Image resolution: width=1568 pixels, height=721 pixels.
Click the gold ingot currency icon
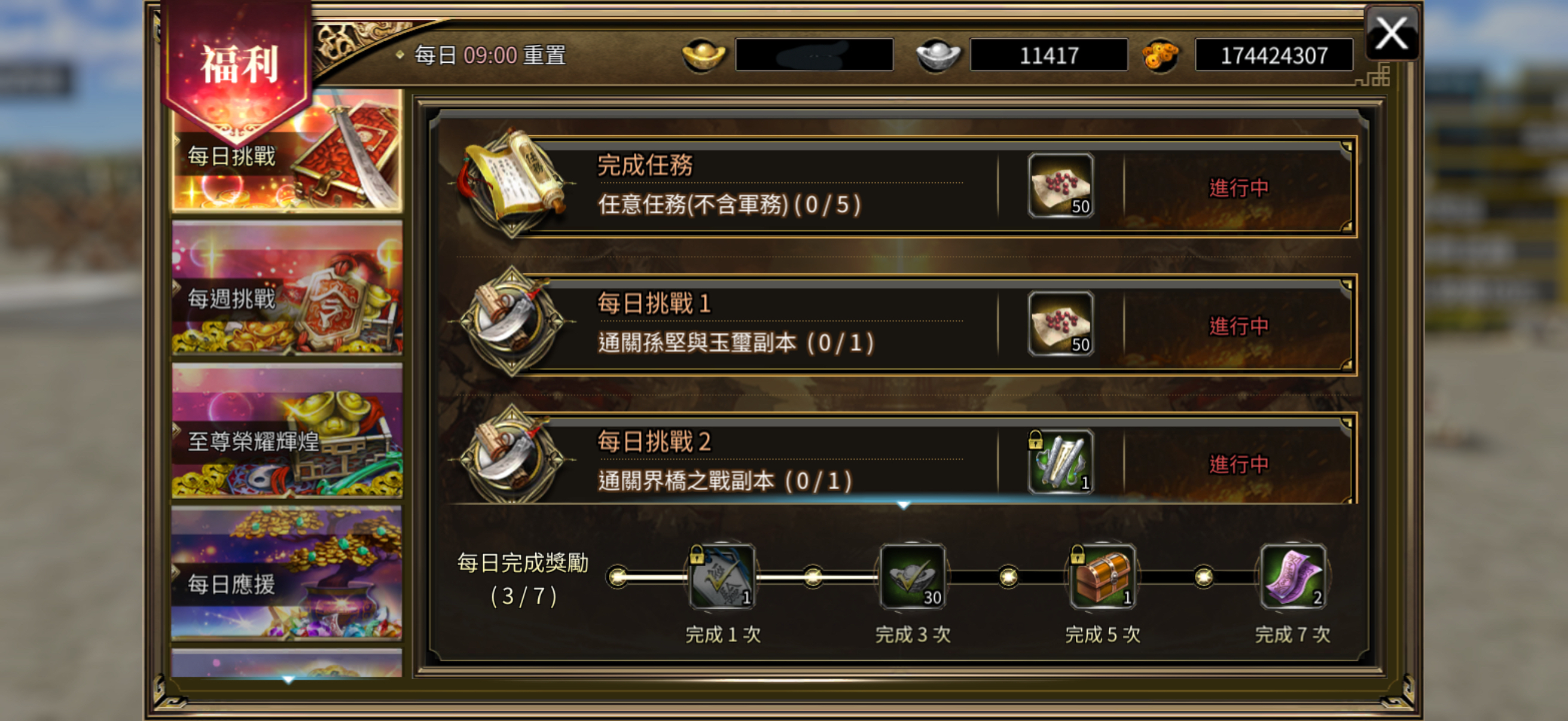[x=703, y=56]
